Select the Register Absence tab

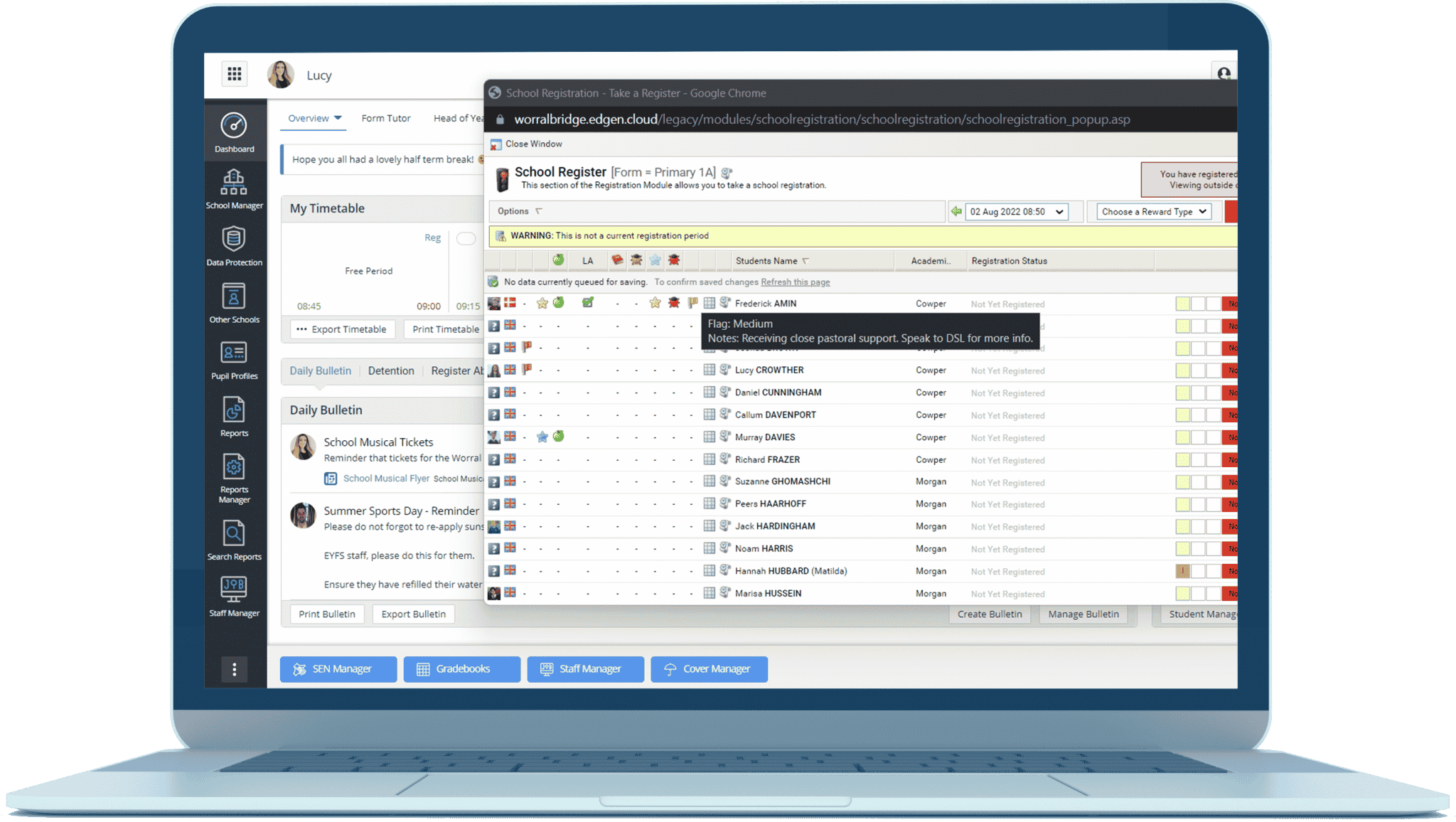click(x=456, y=370)
